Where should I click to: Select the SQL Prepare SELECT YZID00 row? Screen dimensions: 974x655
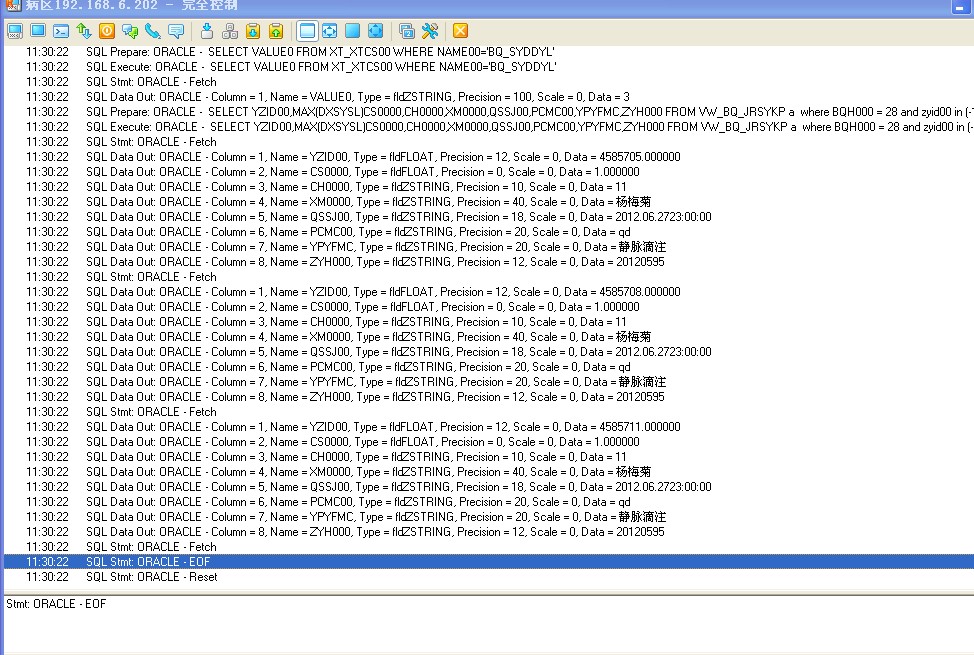coord(489,112)
